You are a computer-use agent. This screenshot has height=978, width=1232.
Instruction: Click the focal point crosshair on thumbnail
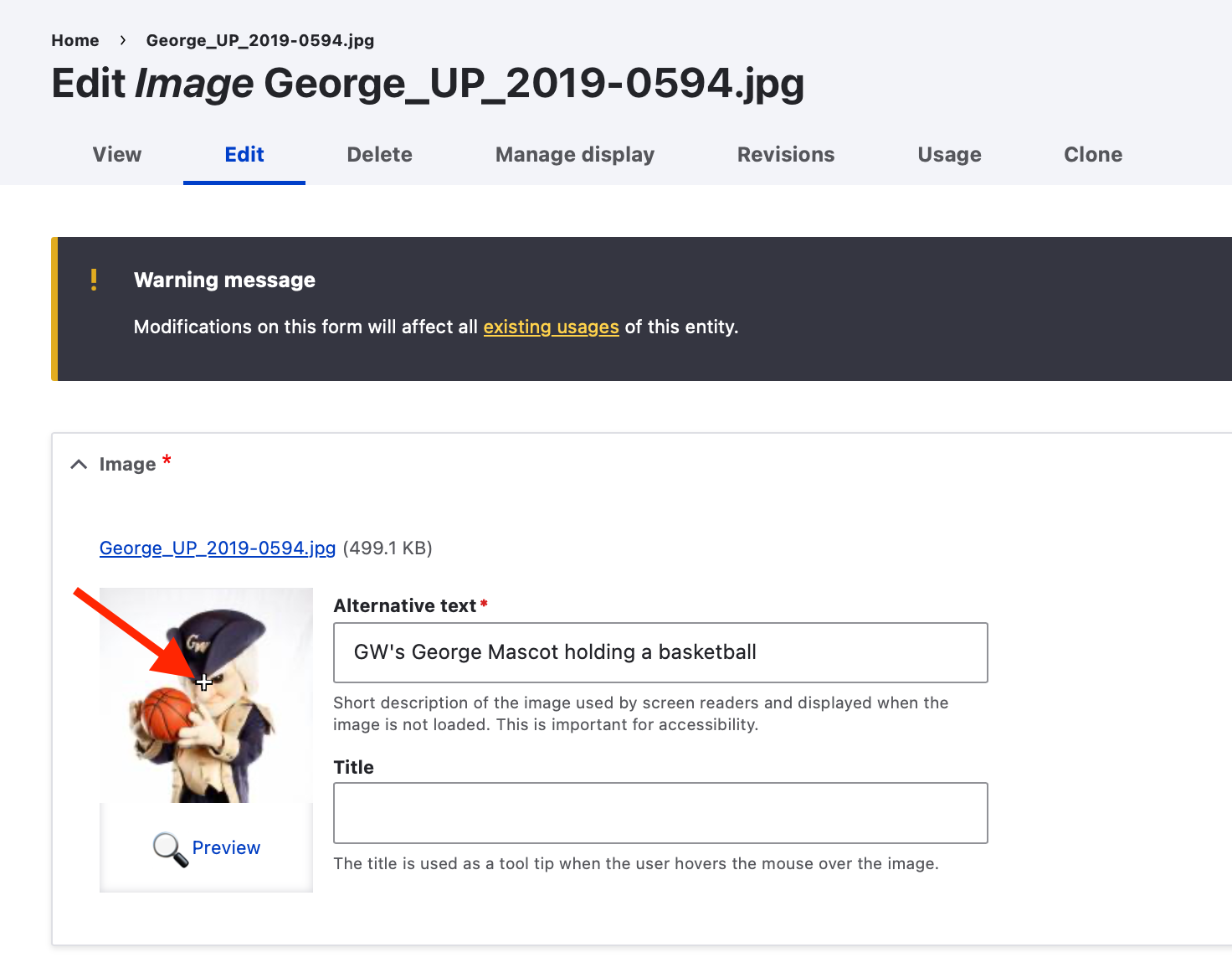[204, 682]
